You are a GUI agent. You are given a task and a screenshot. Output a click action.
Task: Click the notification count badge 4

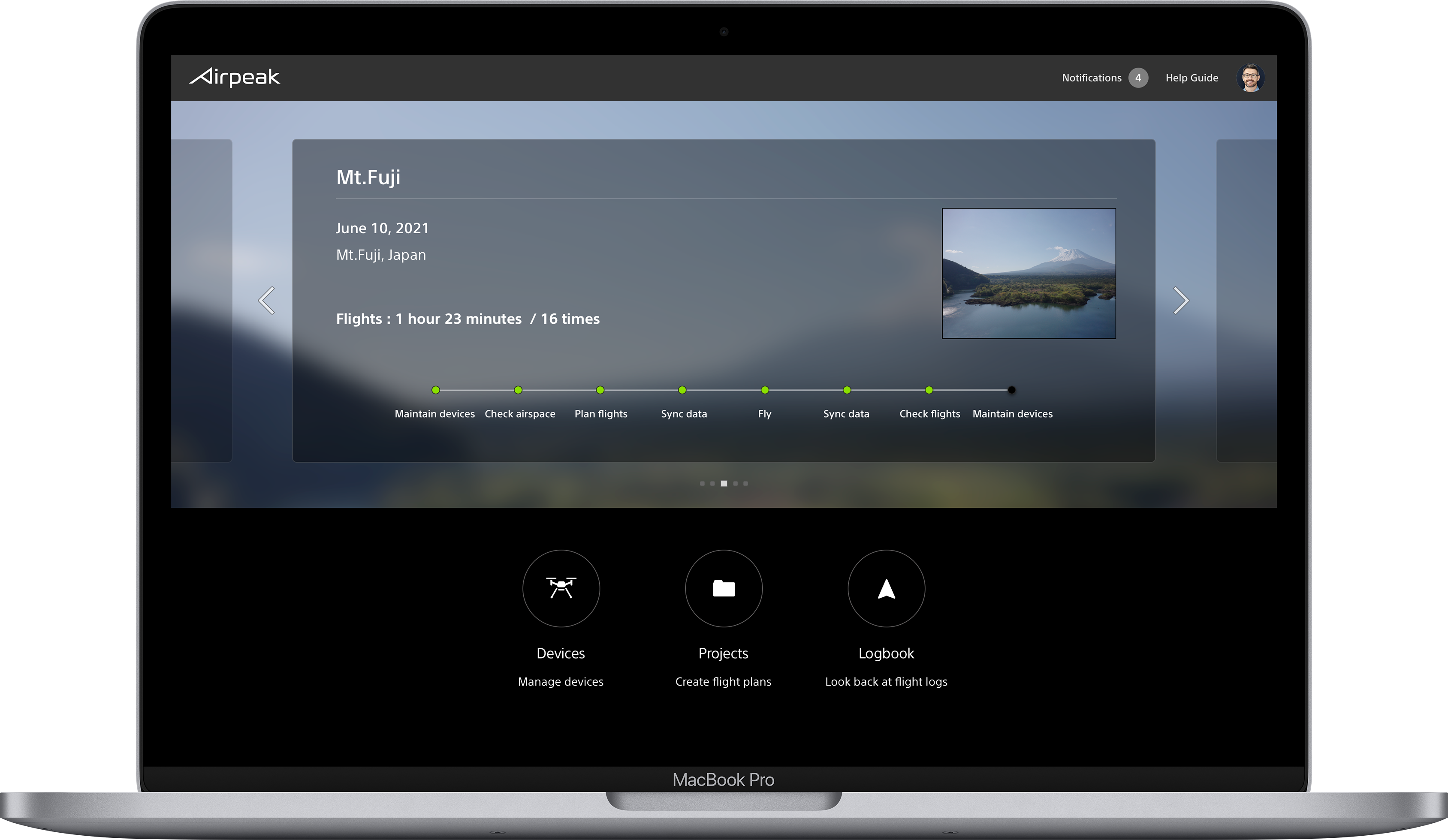coord(1138,78)
